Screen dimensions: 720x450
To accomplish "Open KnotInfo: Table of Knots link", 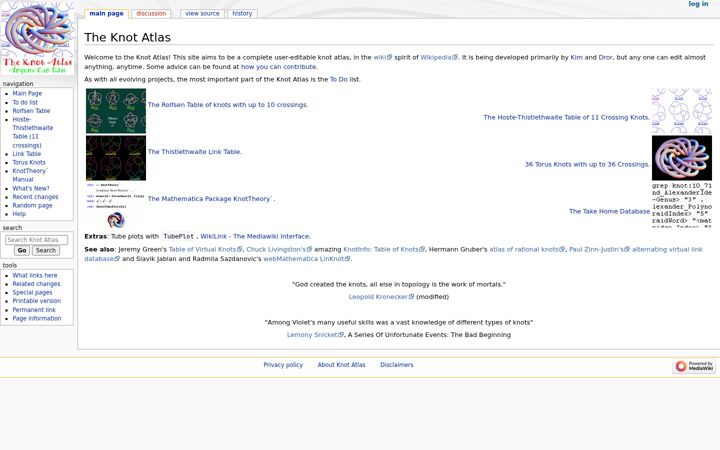I will click(384, 249).
